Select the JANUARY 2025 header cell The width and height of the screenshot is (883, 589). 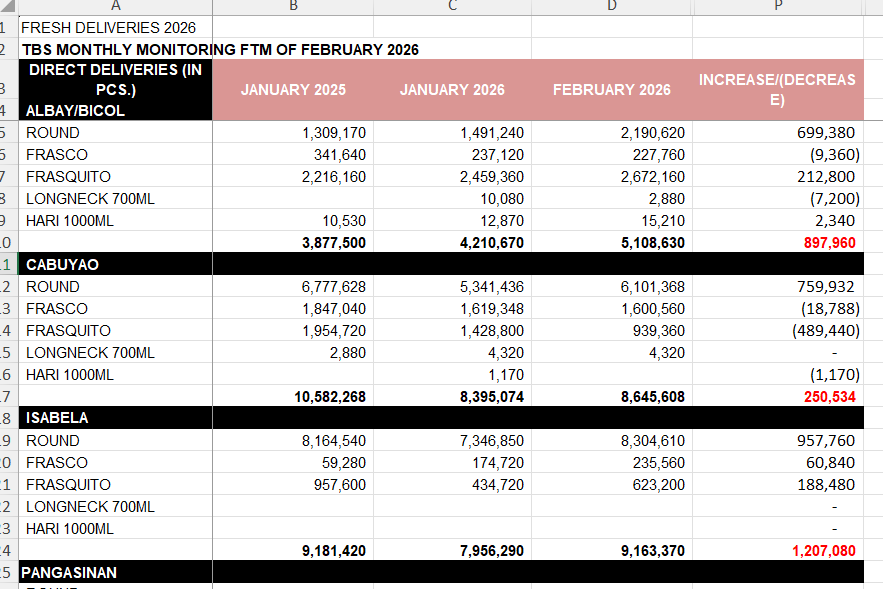pos(293,90)
